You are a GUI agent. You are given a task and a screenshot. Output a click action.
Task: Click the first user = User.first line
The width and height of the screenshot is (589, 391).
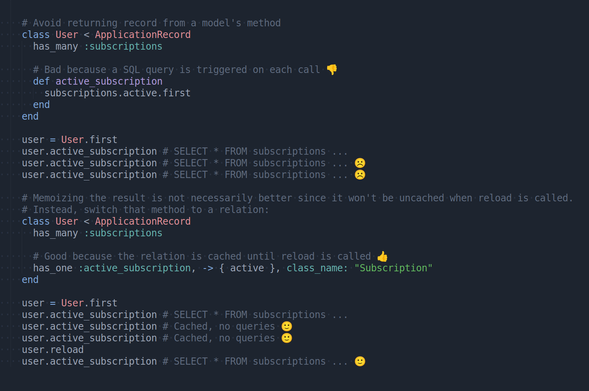click(x=69, y=139)
